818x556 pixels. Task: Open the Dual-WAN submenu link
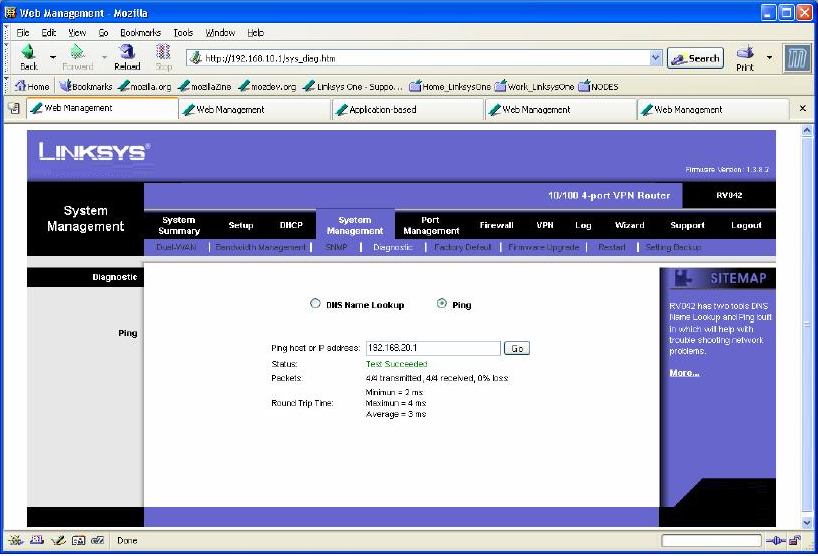click(x=176, y=247)
